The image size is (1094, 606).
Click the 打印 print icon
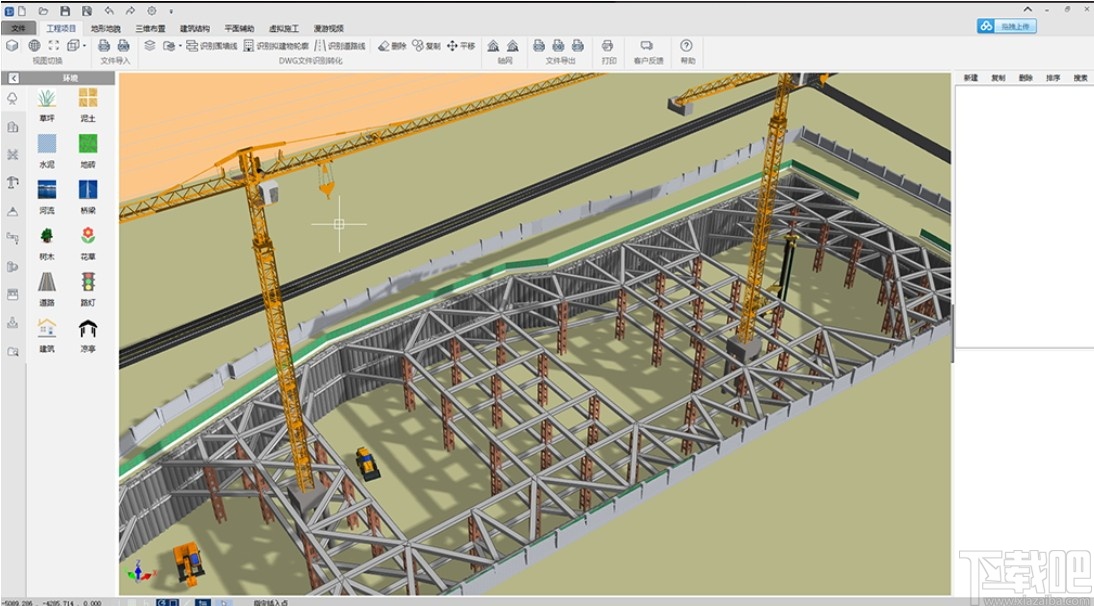(x=607, y=46)
